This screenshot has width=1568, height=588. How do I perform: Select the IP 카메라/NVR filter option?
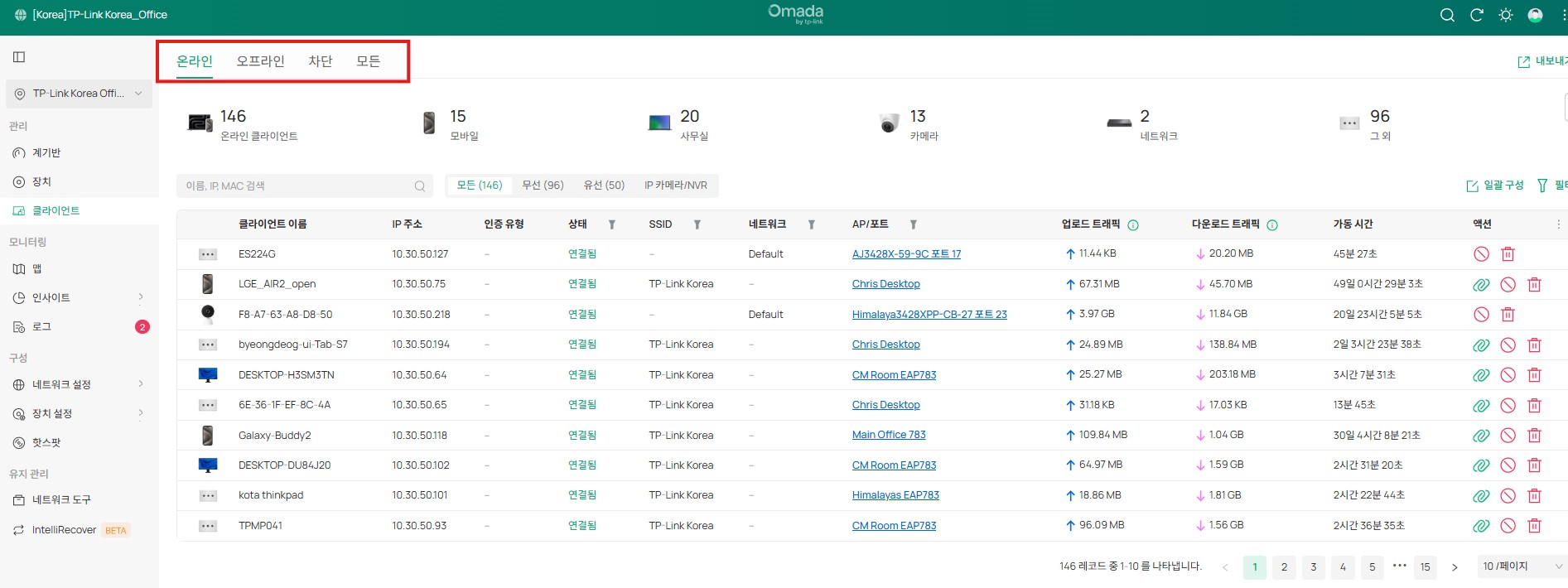click(x=675, y=186)
